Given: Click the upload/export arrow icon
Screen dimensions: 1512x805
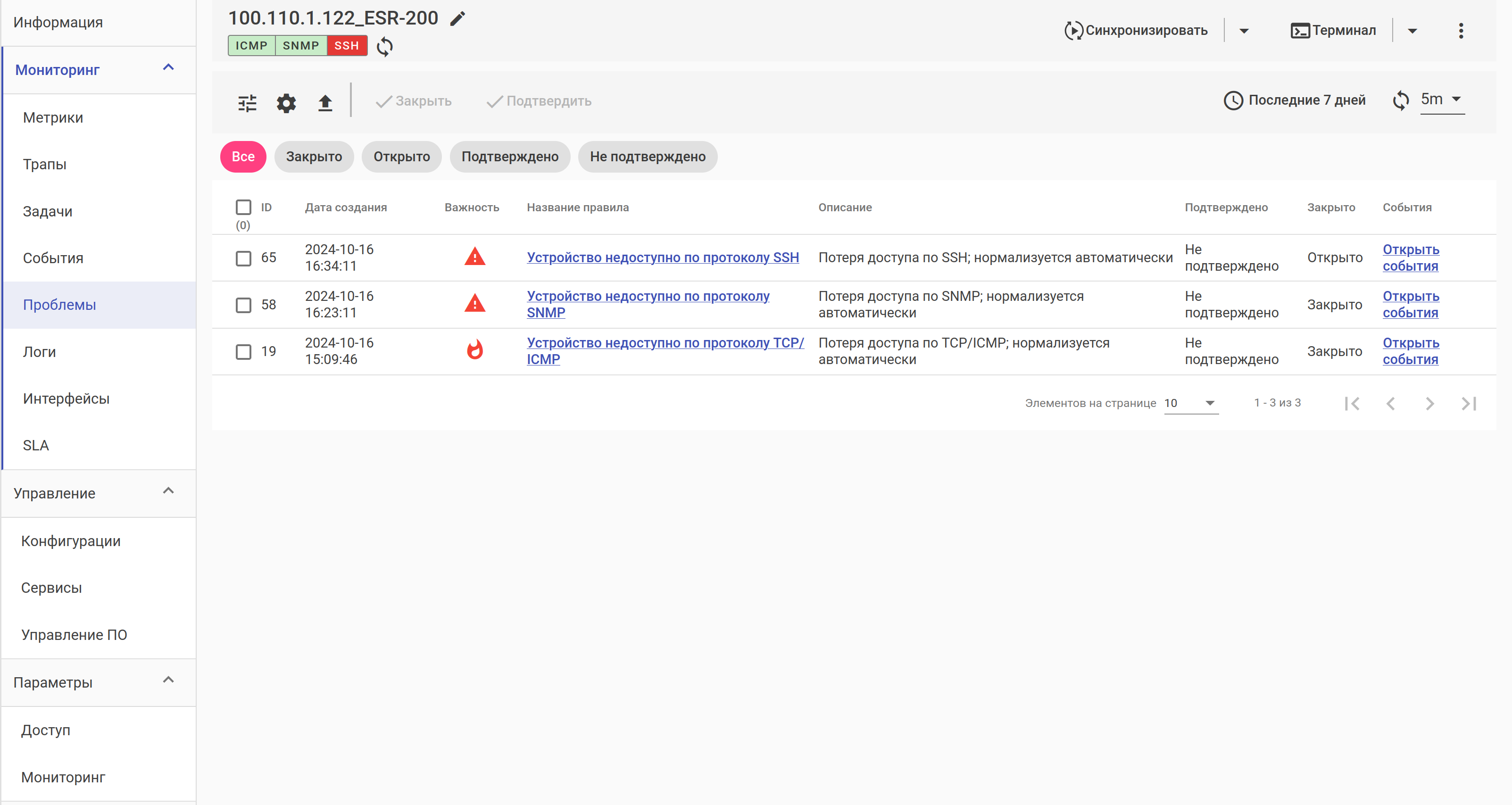Looking at the screenshot, I should tap(325, 103).
